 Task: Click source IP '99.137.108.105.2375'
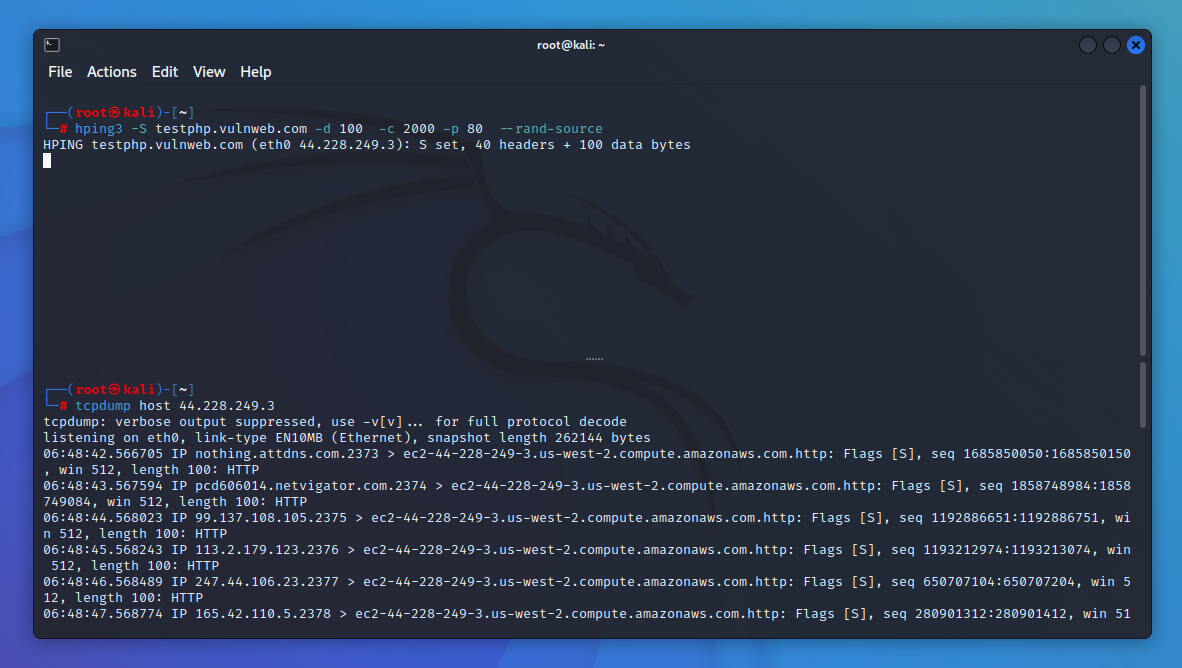click(271, 518)
